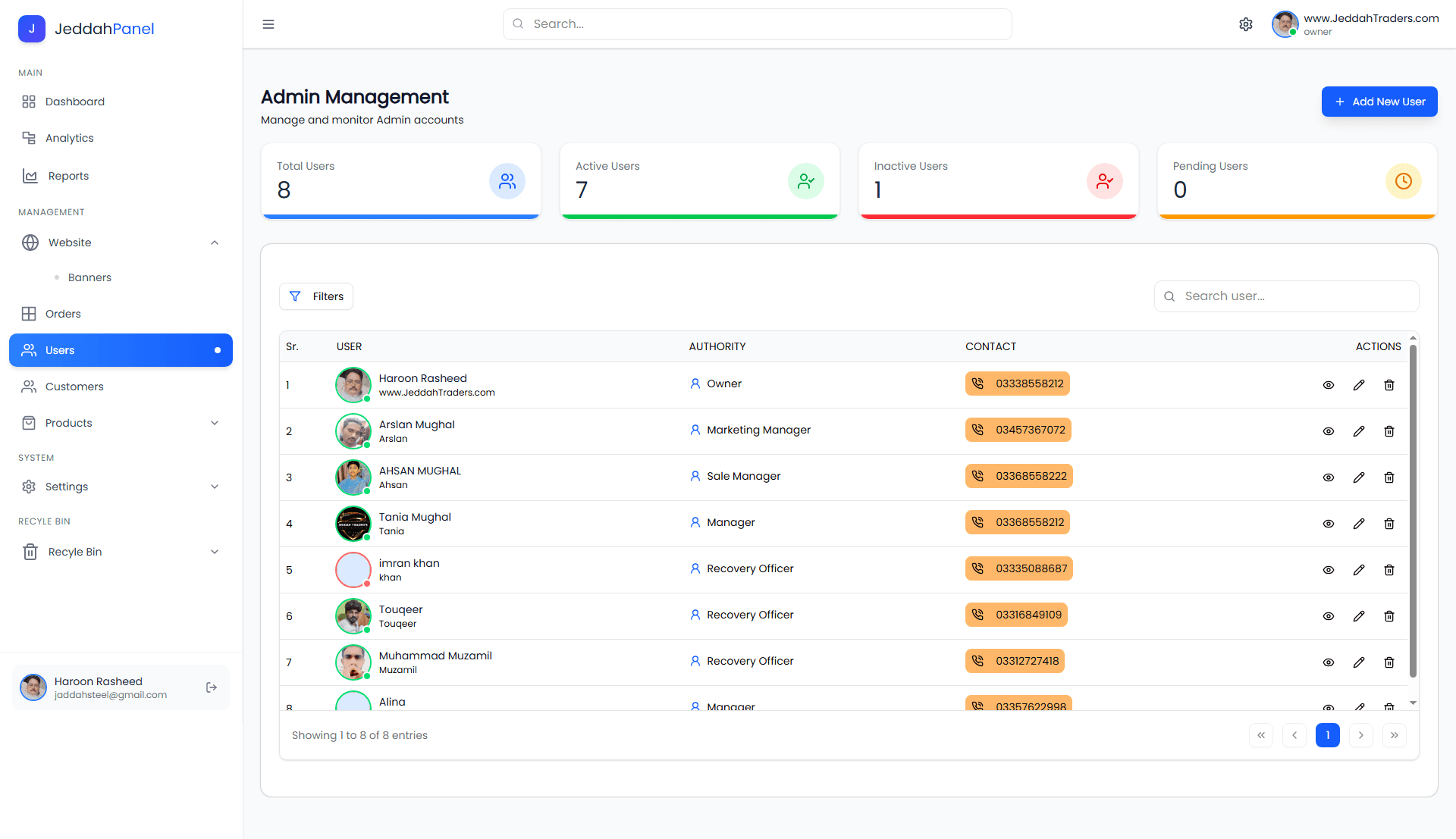Expand the Recyle Bin menu
Screen dimensions: 1456x839
coord(121,552)
